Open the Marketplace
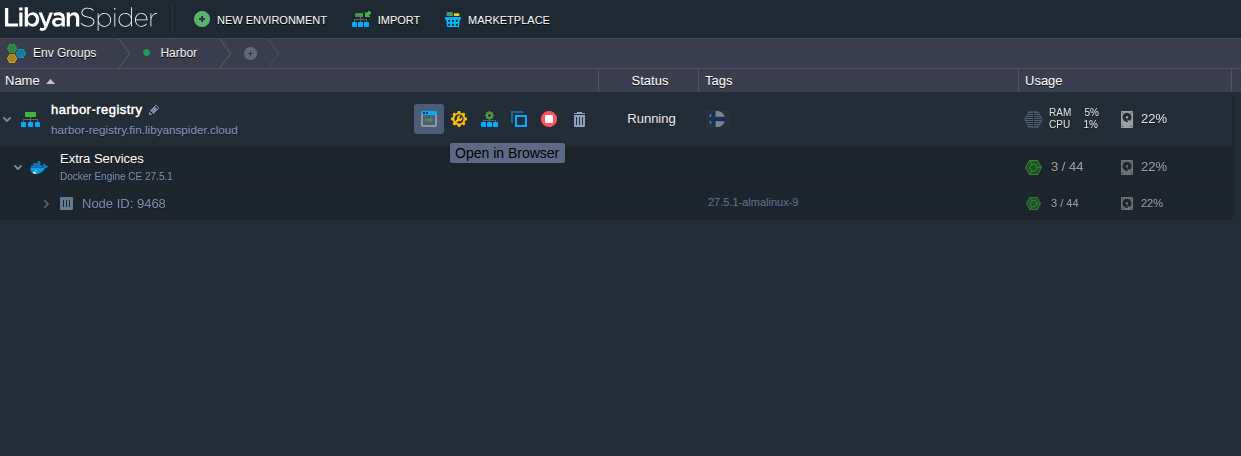1241x456 pixels. point(497,20)
